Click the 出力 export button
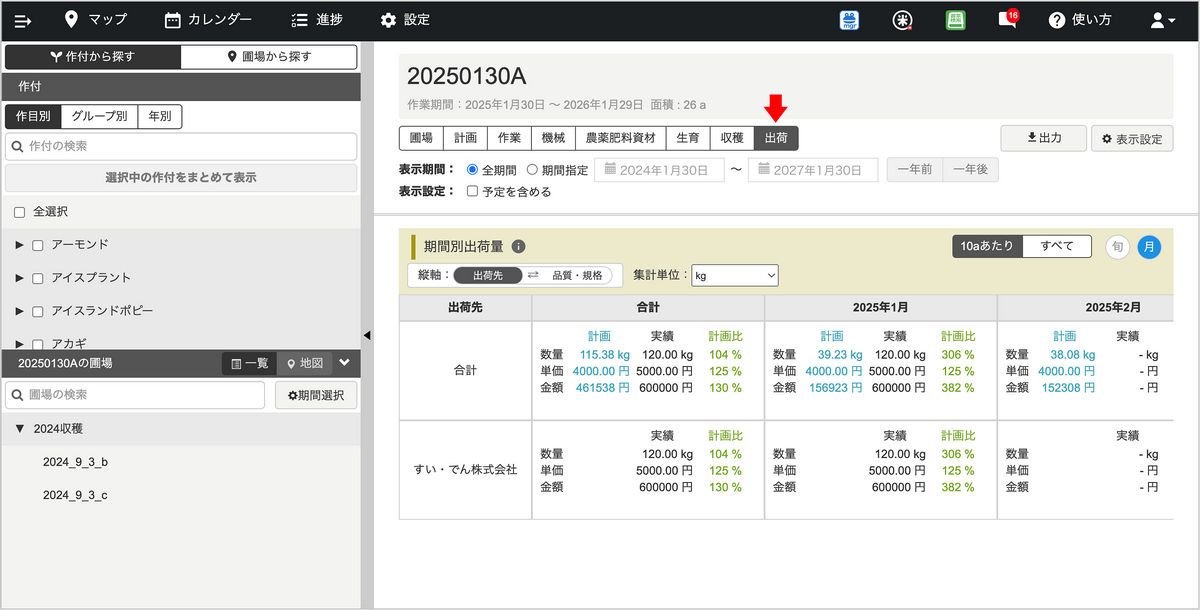Screen dimensions: 1200x610 coord(1044,138)
